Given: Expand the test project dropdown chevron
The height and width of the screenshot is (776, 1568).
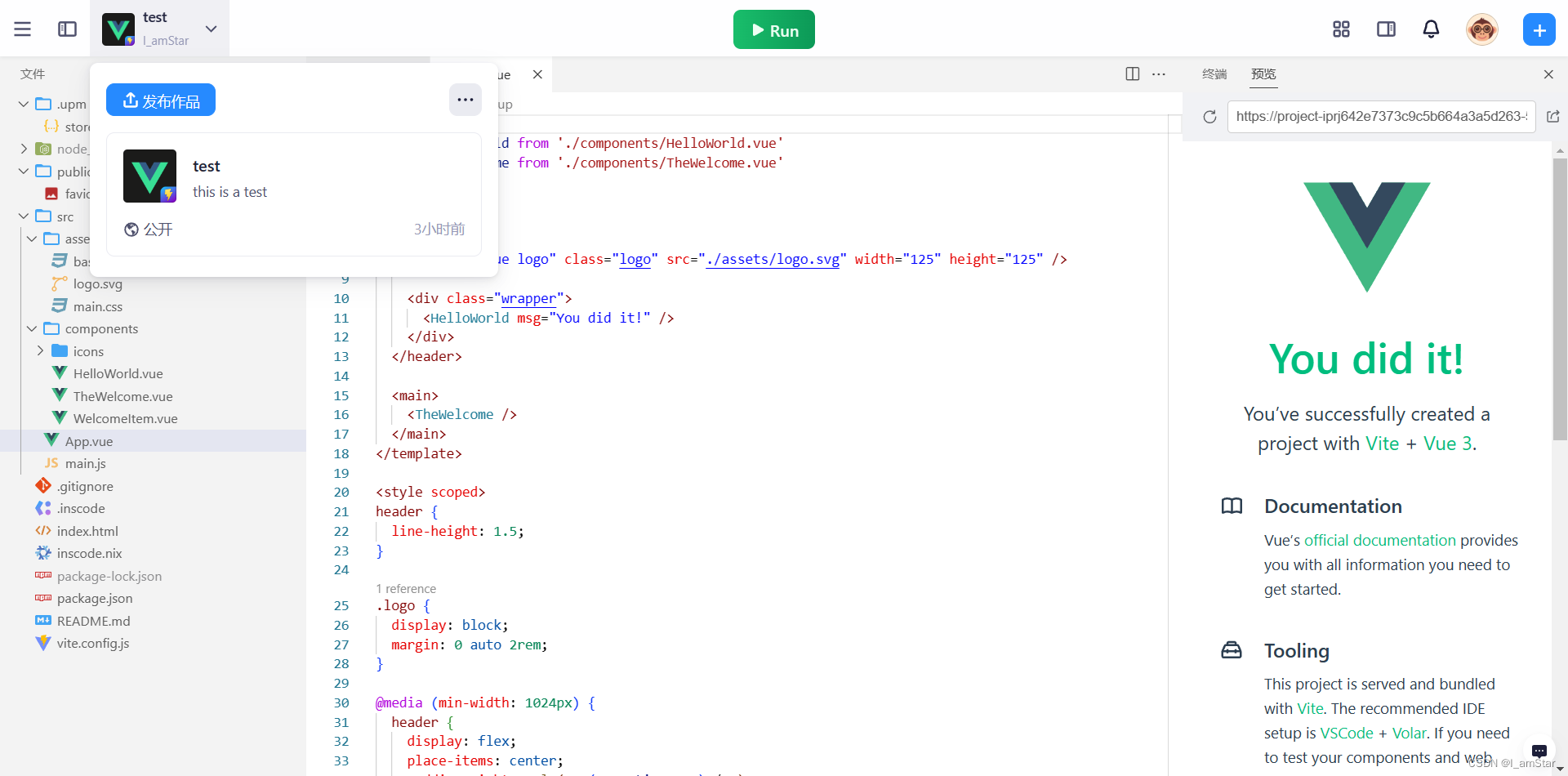Looking at the screenshot, I should coord(211,29).
